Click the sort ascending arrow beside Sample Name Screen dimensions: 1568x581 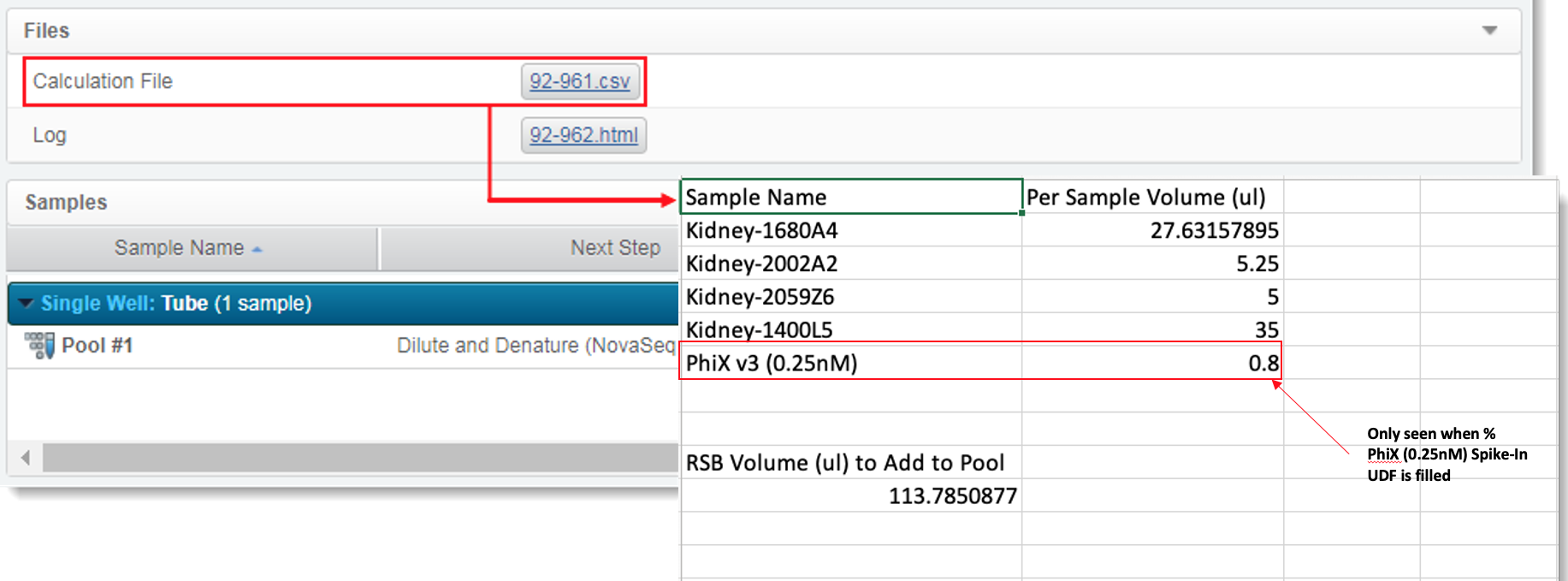click(x=257, y=250)
